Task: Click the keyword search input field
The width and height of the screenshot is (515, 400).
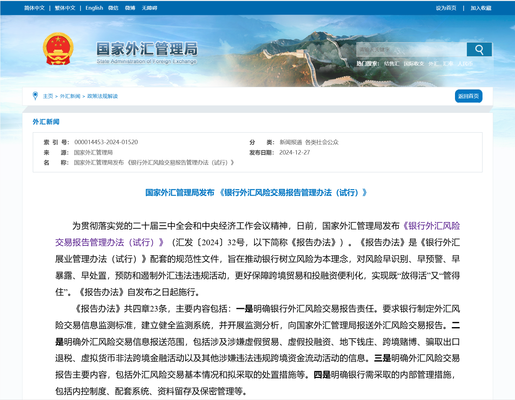Action: (411, 50)
